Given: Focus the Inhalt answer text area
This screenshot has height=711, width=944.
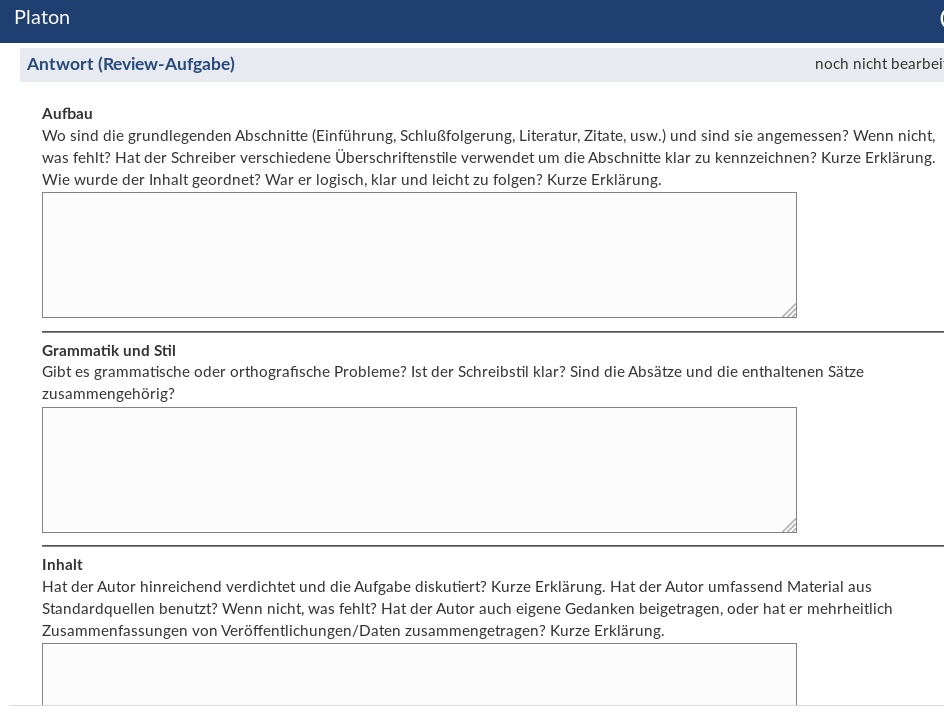Looking at the screenshot, I should point(419,674).
